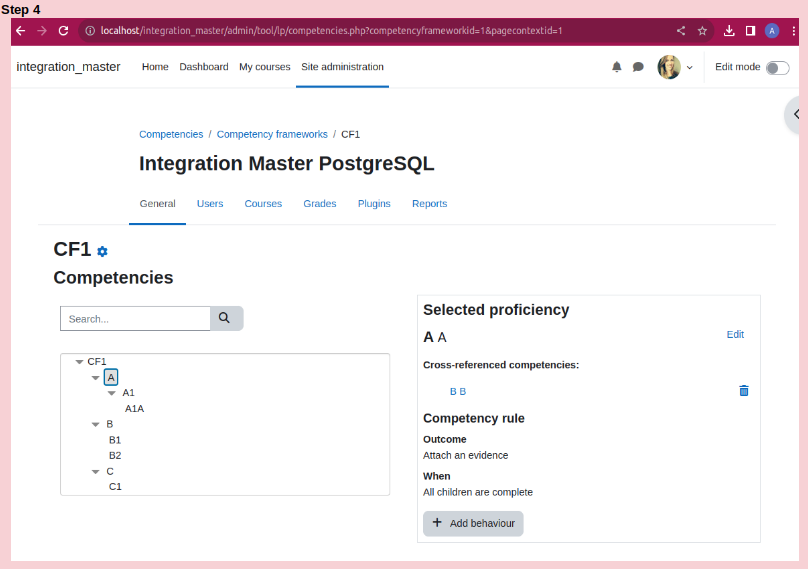
Task: Follow the Competencies breadcrumb link
Action: [171, 135]
